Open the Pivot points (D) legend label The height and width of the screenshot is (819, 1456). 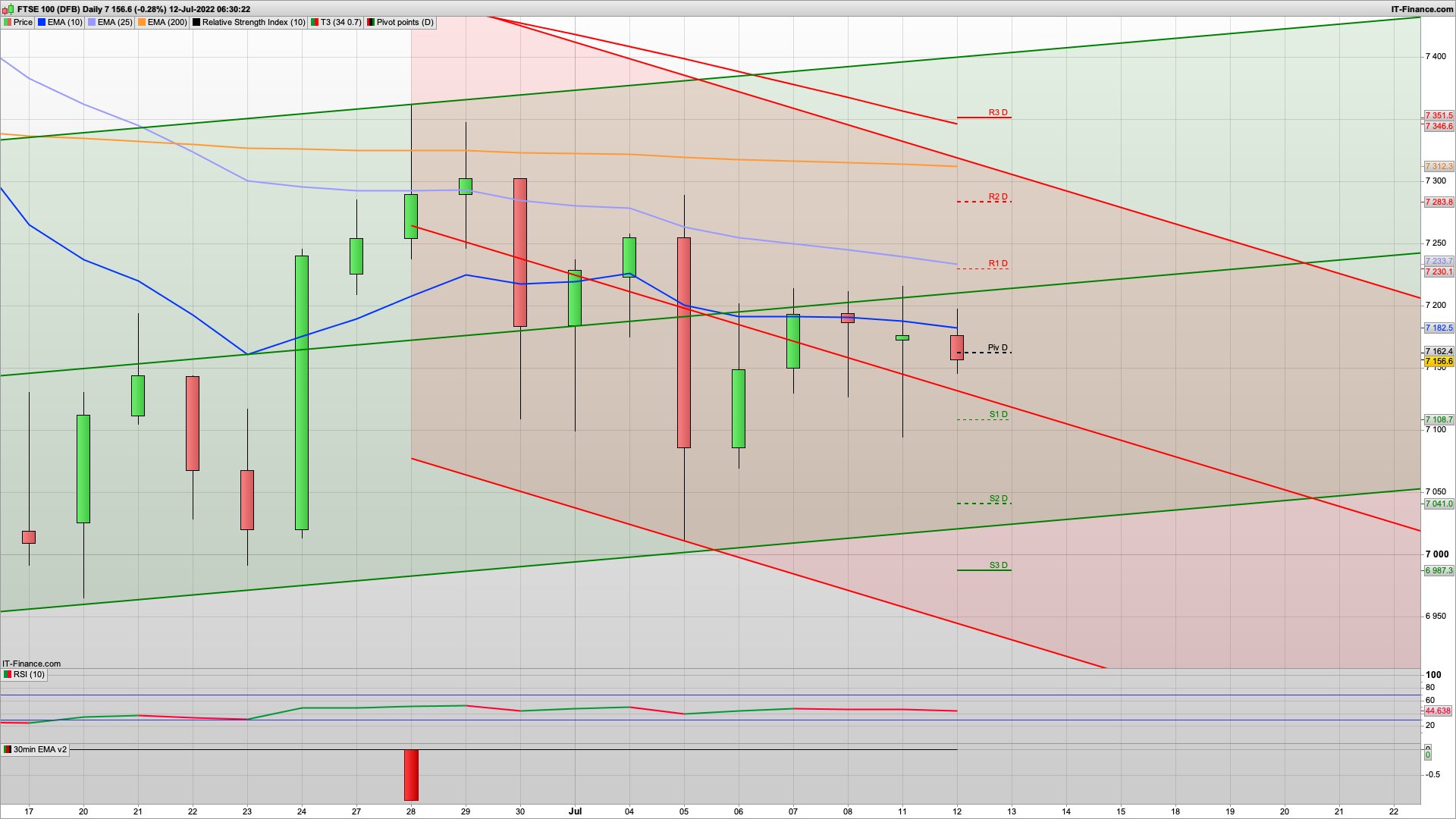(405, 22)
